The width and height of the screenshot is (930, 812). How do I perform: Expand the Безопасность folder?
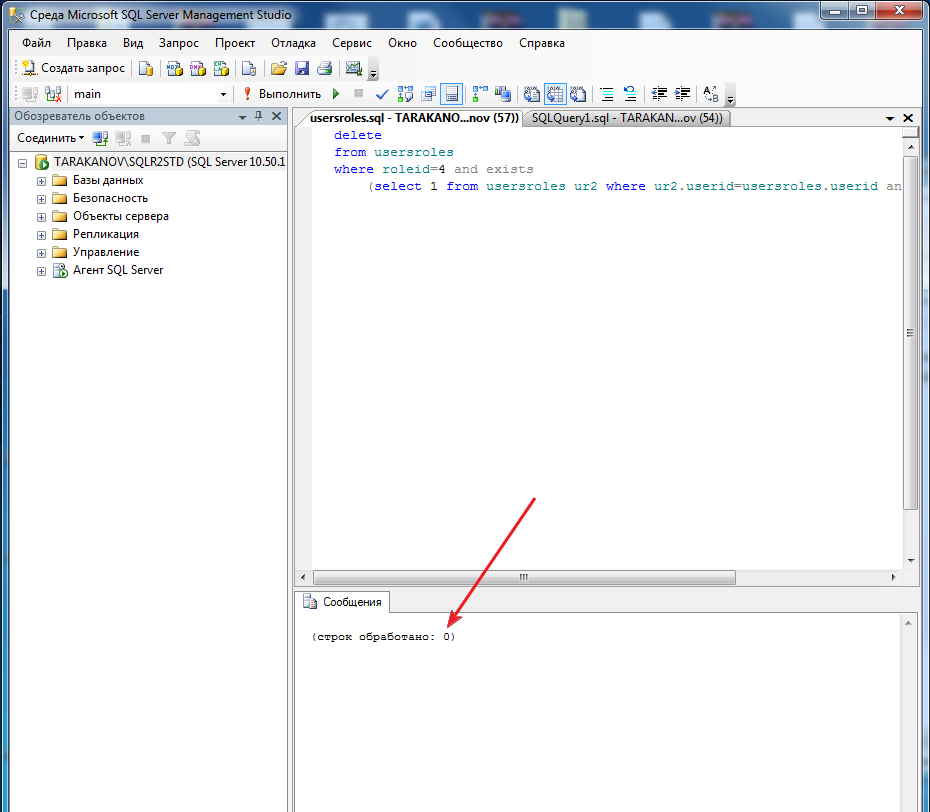(42, 199)
